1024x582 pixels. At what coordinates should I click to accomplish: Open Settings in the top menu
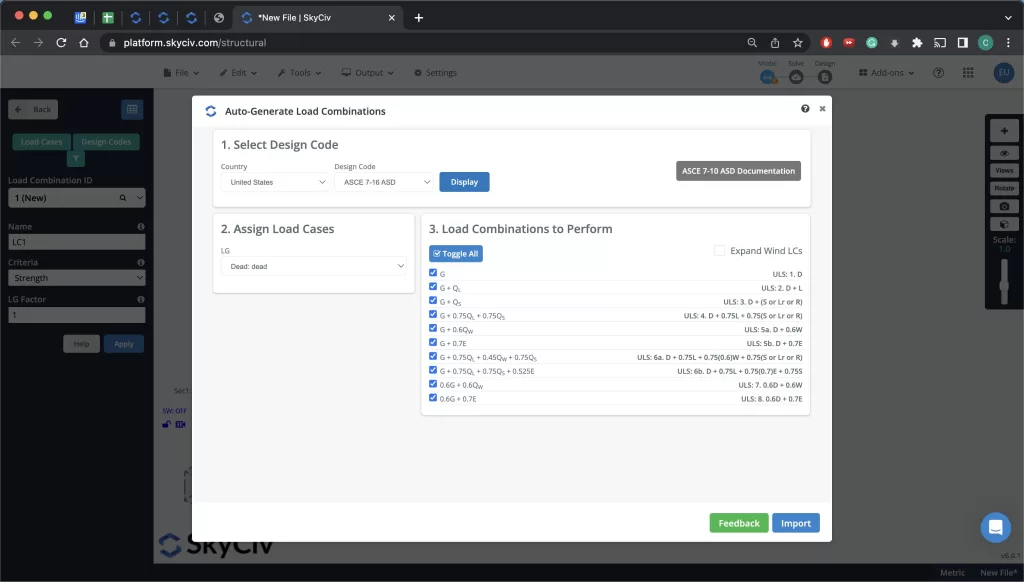435,73
